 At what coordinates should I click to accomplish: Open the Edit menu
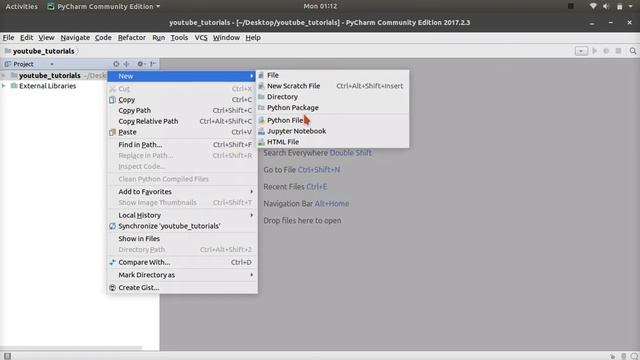(x=27, y=38)
